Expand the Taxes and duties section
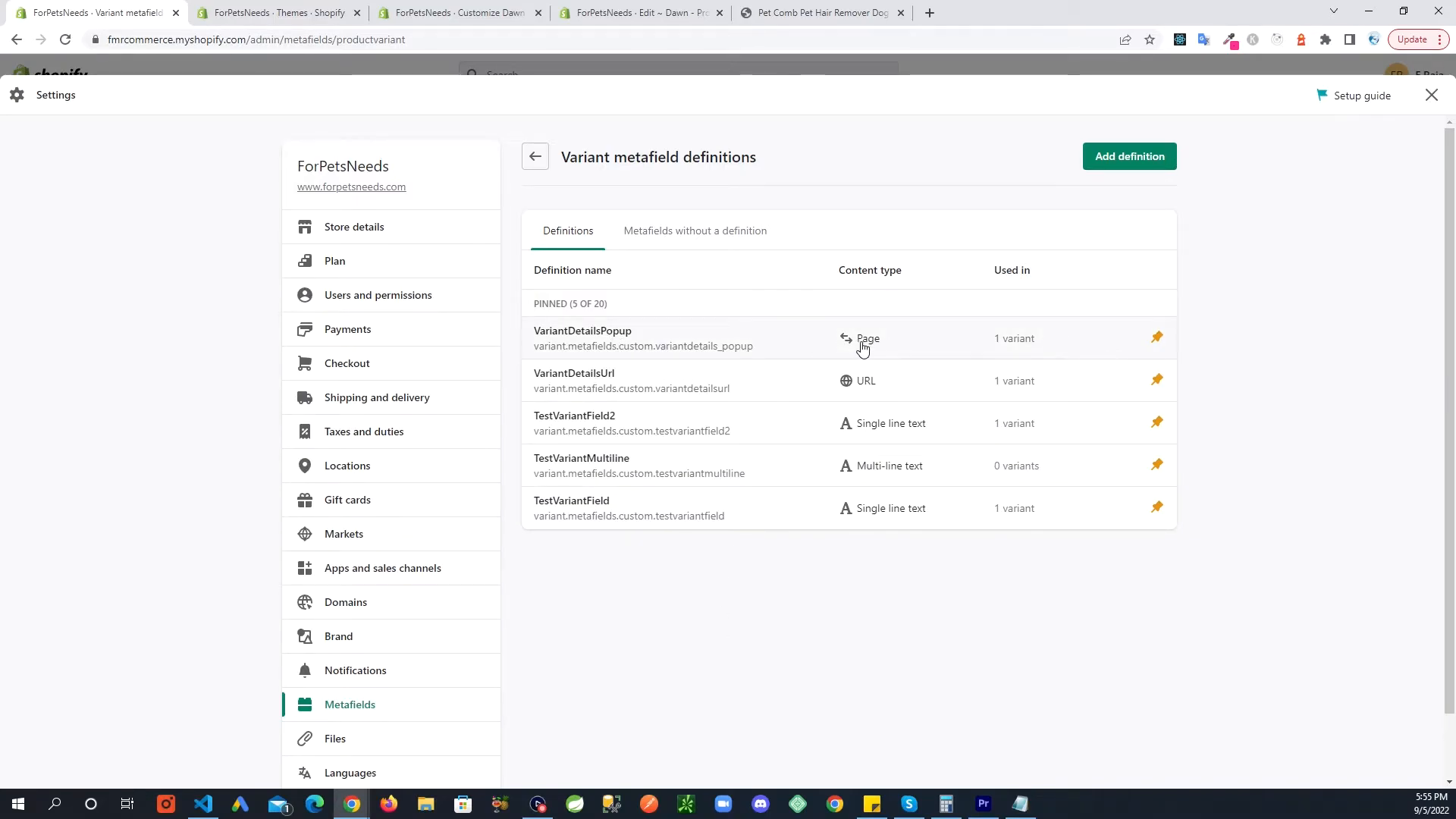The width and height of the screenshot is (1456, 819). [363, 431]
